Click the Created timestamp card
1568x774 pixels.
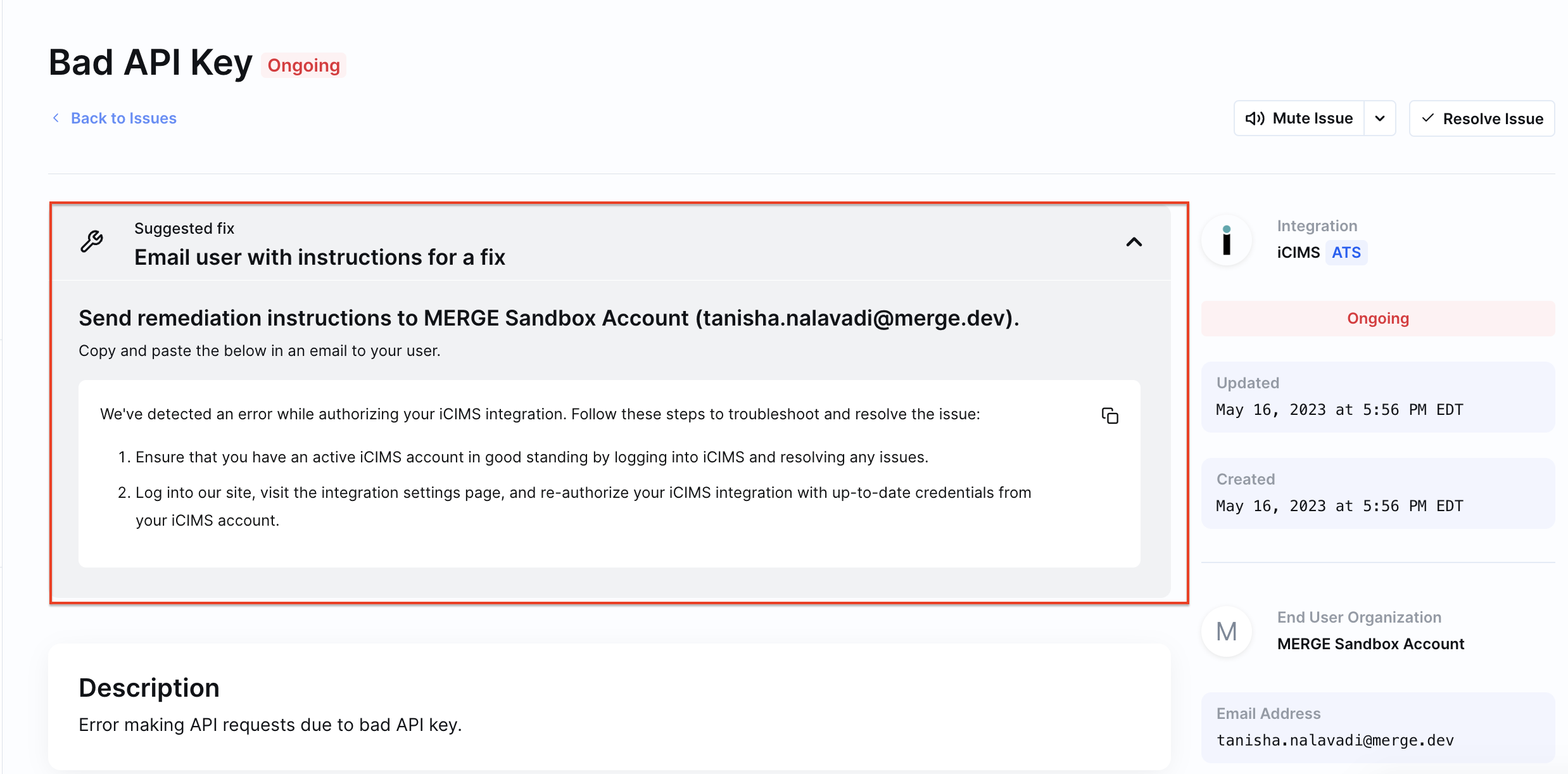1377,493
